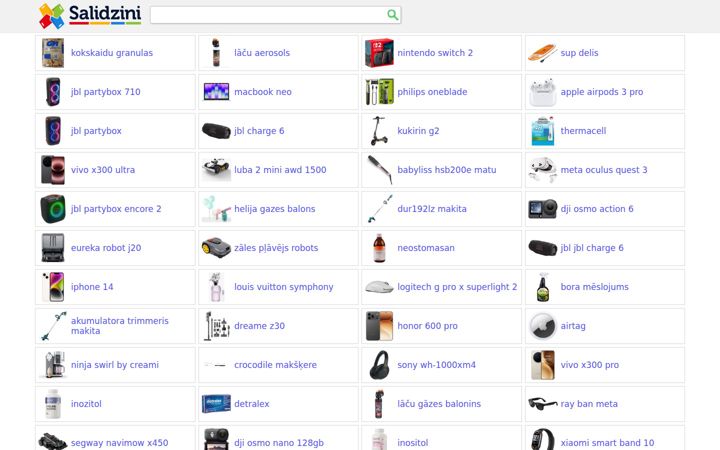
Task: Open the dji osmo nano 128gb link
Action: coord(279,443)
